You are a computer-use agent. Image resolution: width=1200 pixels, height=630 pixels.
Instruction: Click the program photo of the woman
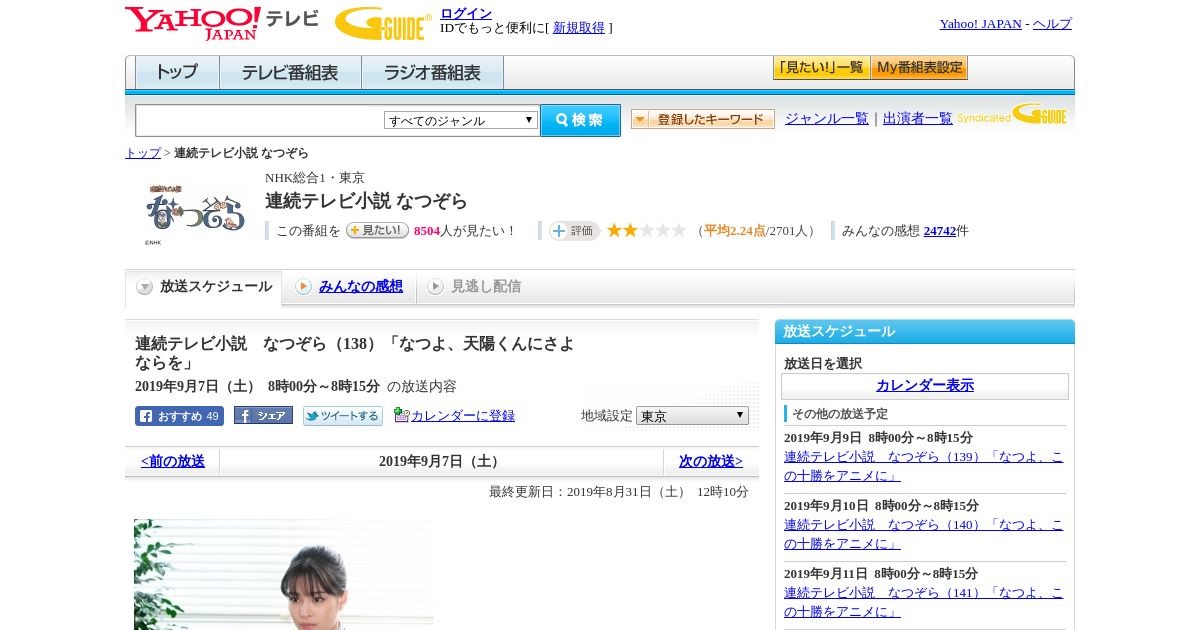[x=284, y=574]
